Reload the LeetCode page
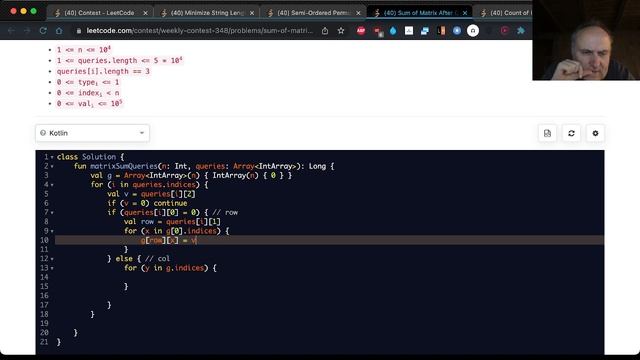Screen dimensions: 640x360 [43, 31]
